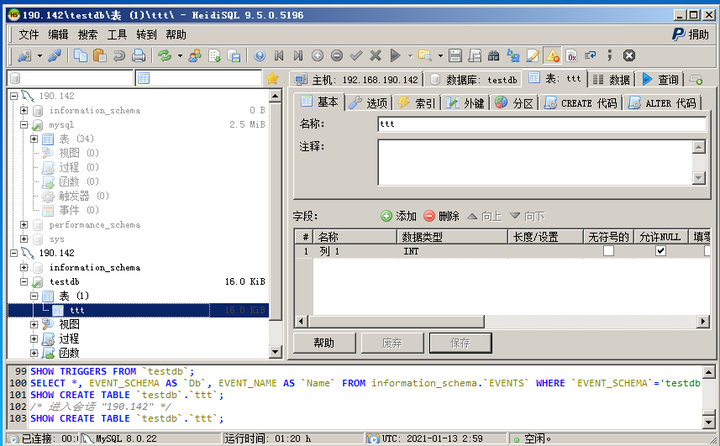Open the 工具 menu
The image size is (720, 446).
(x=117, y=34)
